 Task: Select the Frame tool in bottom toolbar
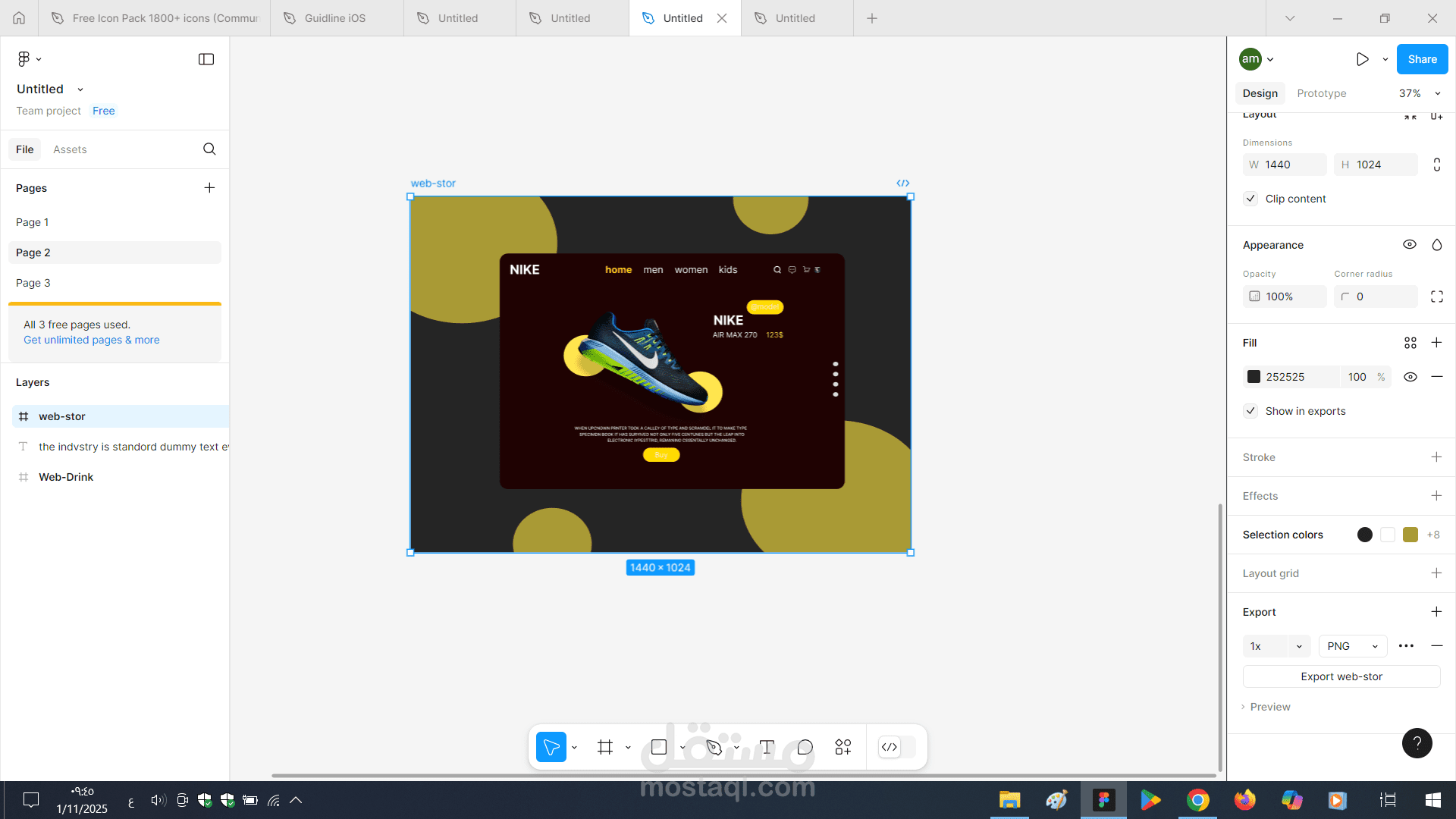click(604, 747)
